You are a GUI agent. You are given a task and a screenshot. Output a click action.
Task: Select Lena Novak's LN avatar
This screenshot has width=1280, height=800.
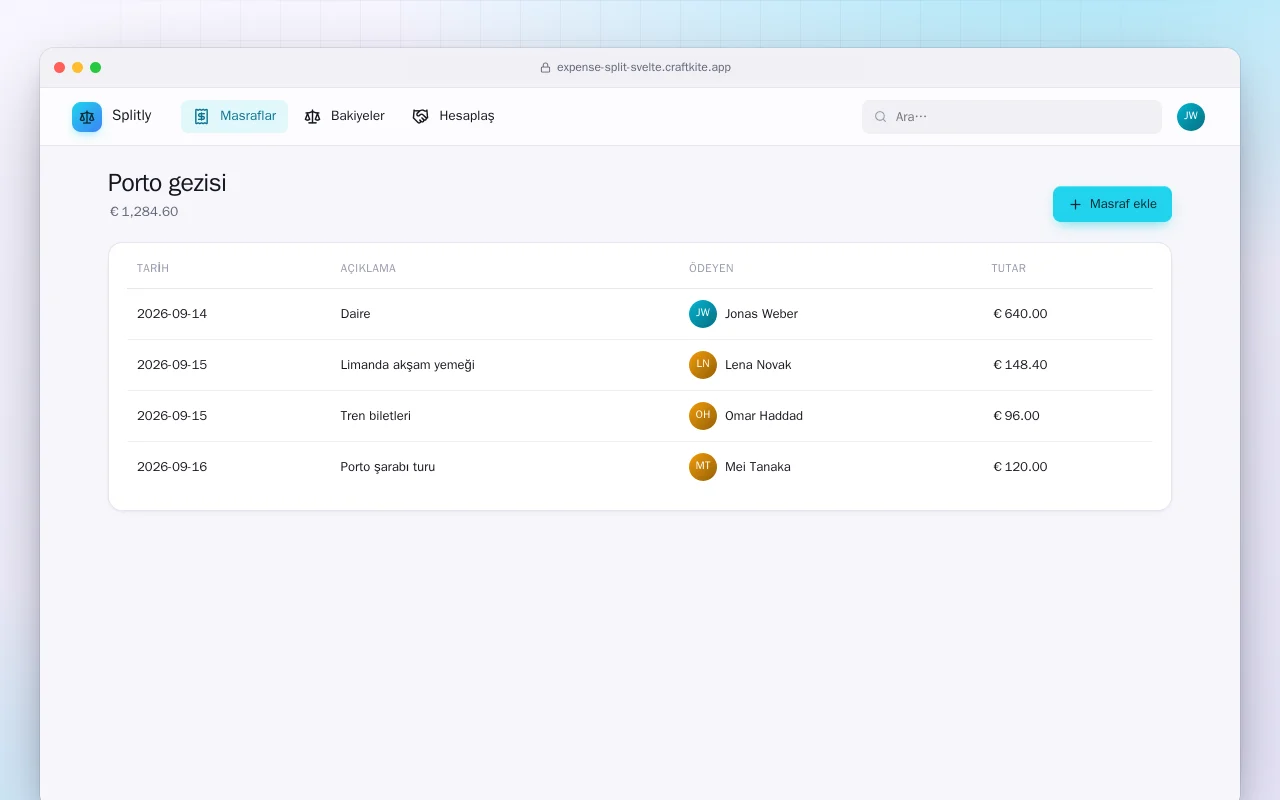pos(703,365)
